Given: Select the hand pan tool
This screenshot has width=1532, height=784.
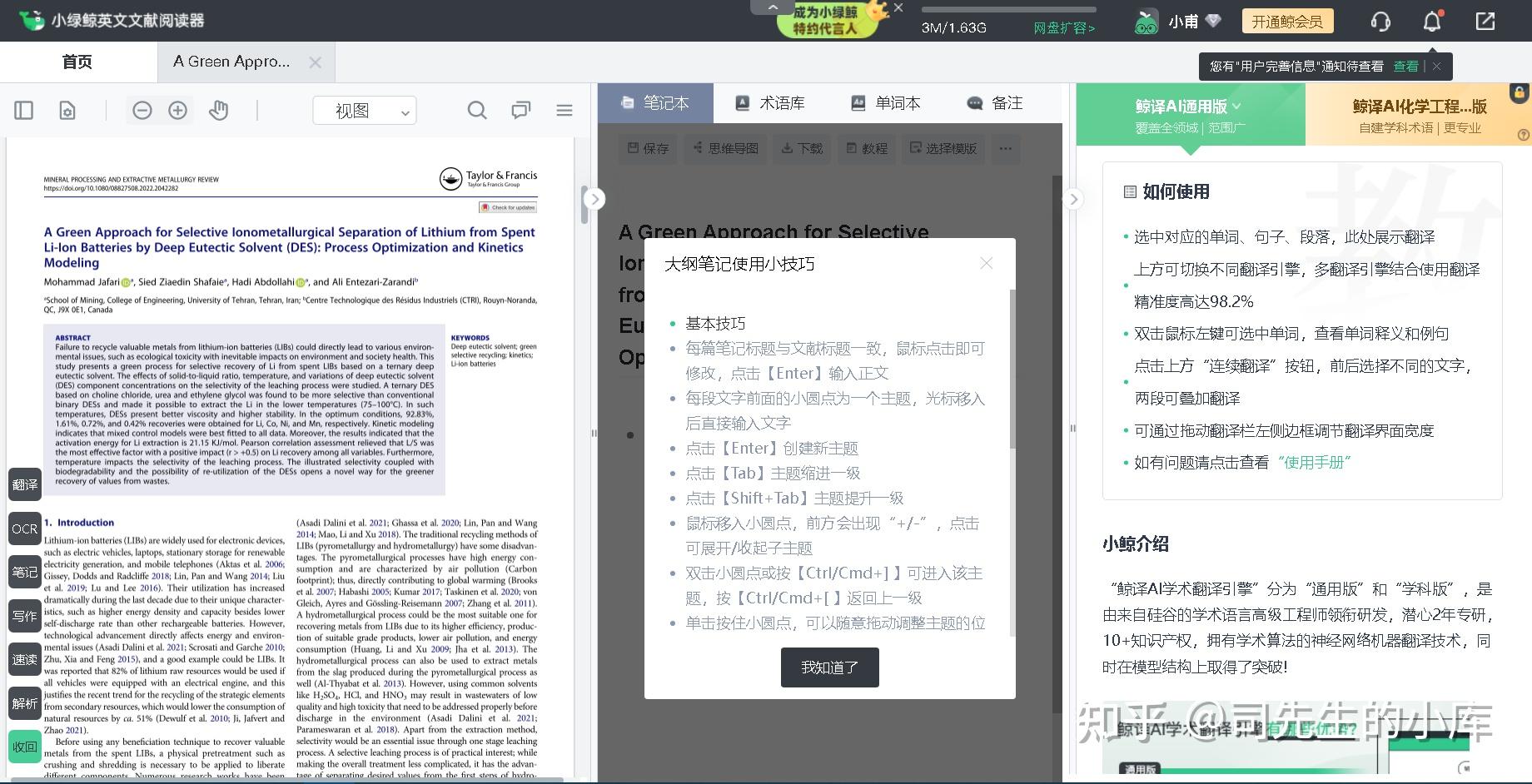Looking at the screenshot, I should (219, 110).
